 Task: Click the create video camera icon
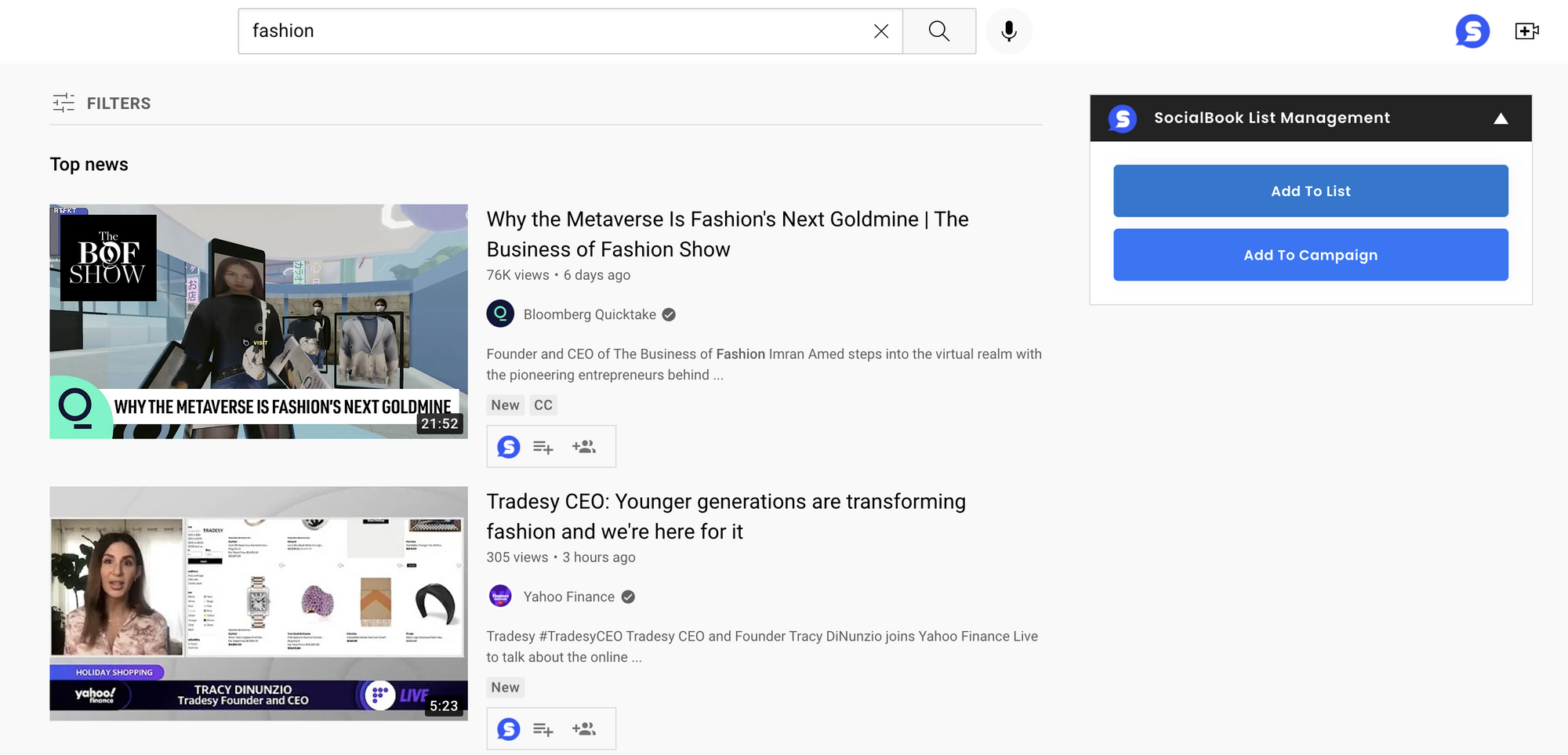point(1526,31)
